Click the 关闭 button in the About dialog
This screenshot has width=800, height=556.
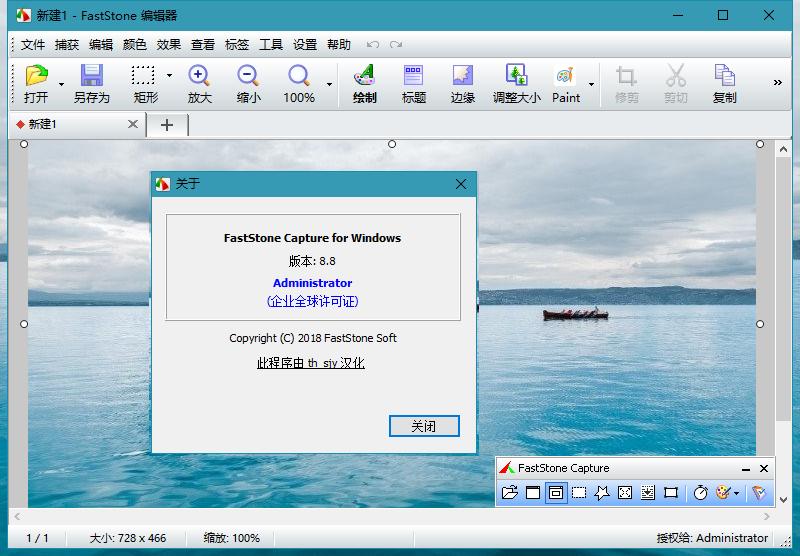pyautogui.click(x=424, y=426)
